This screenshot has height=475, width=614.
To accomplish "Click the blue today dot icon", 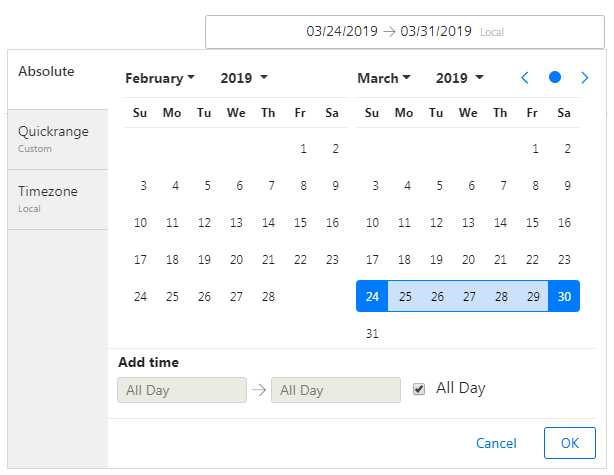I will point(554,77).
